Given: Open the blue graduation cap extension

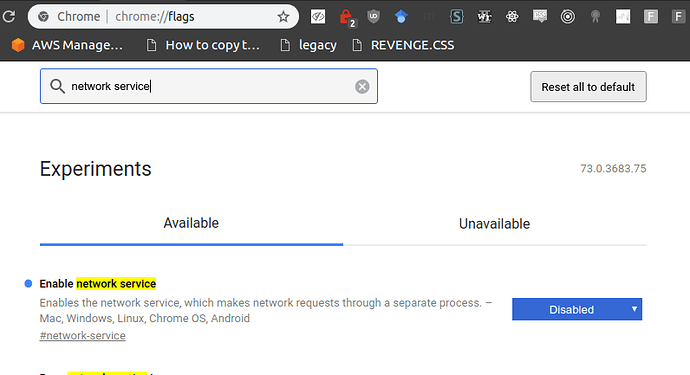Looking at the screenshot, I should click(x=401, y=17).
